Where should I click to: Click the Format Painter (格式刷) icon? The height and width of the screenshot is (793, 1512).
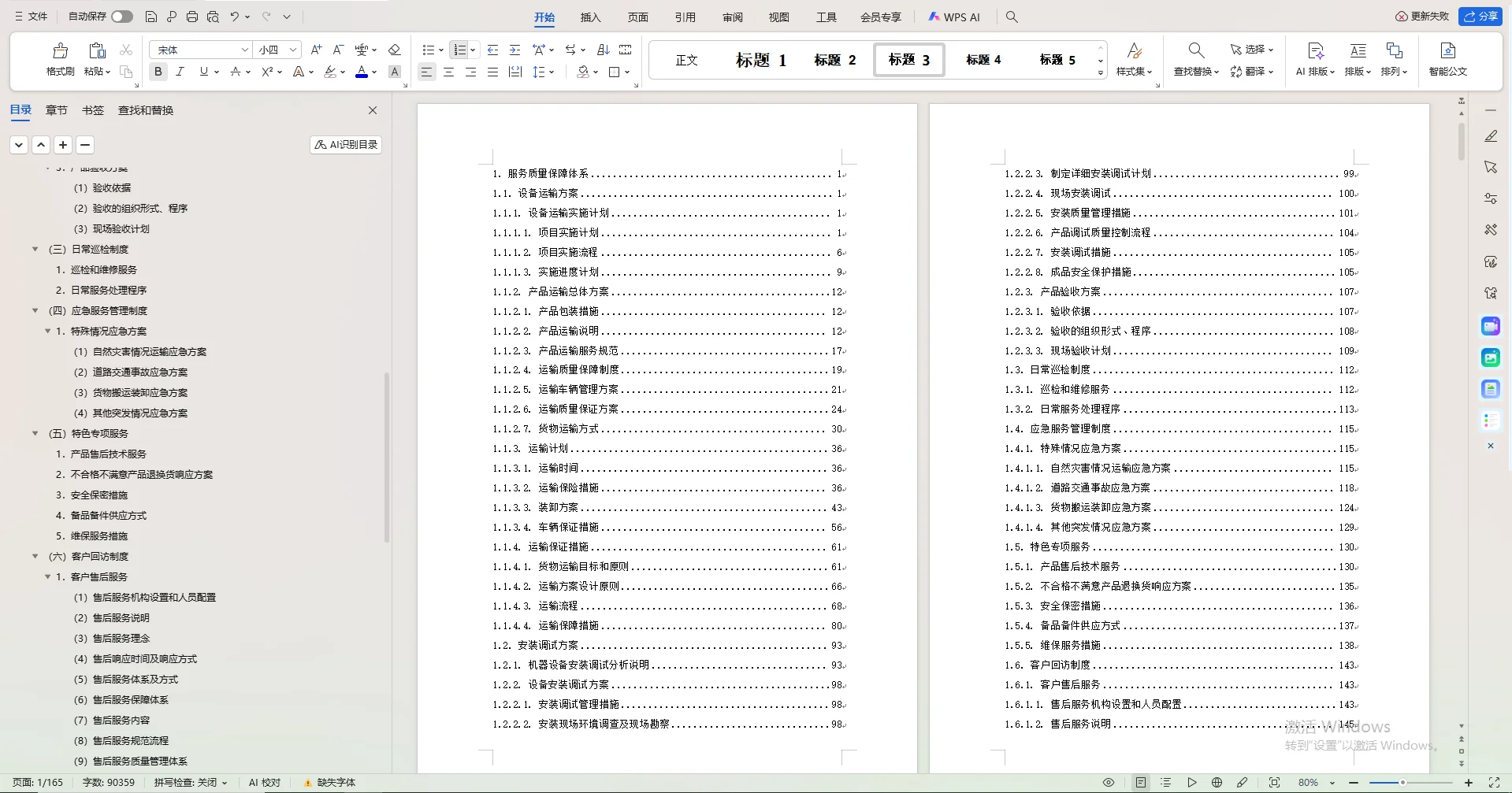pos(60,51)
